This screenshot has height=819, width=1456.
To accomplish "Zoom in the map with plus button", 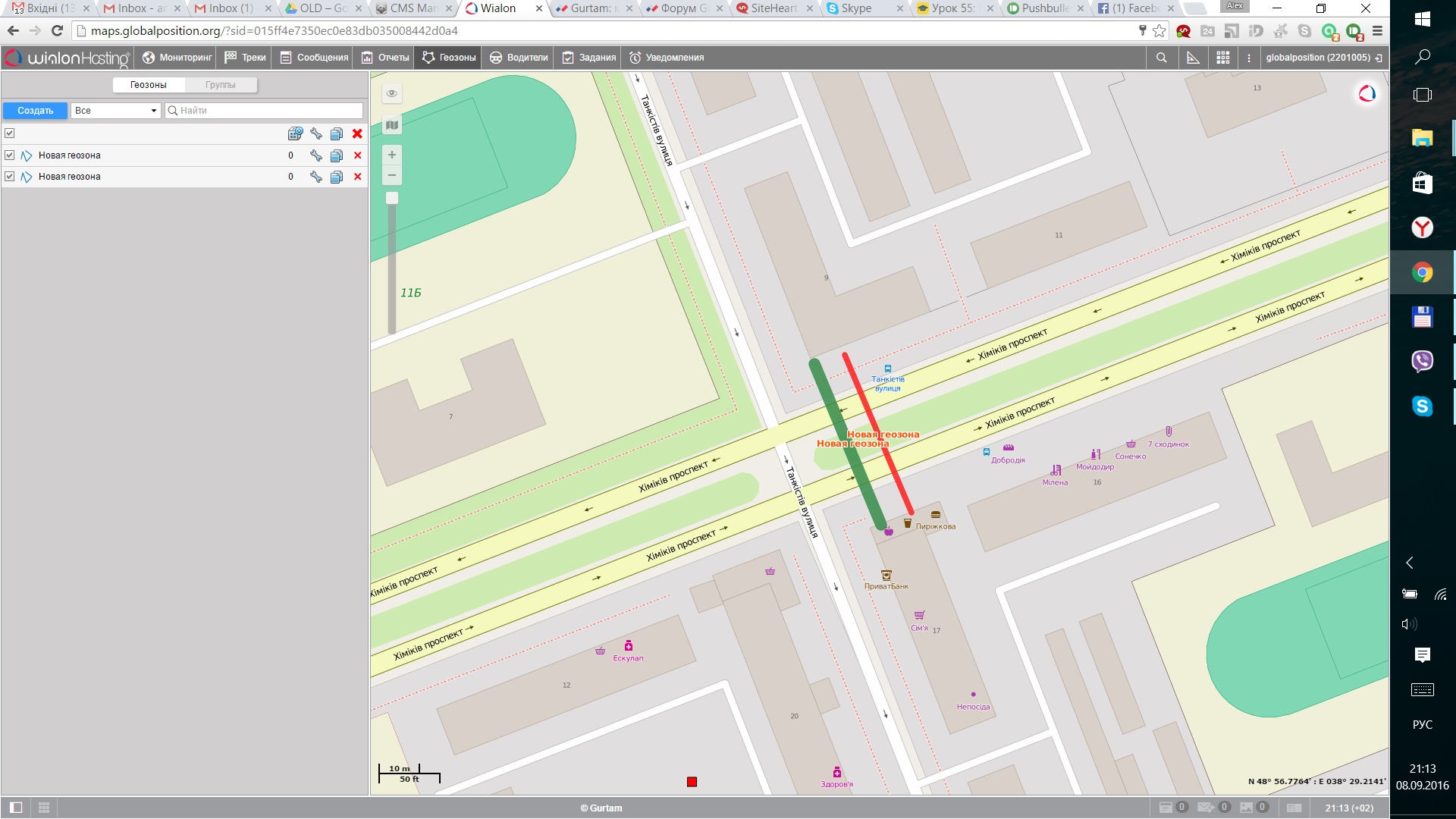I will click(x=392, y=155).
